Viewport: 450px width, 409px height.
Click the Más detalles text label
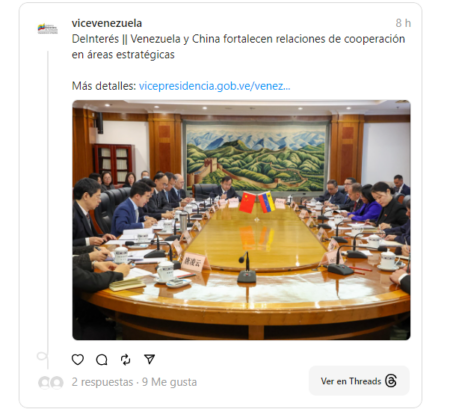[x=104, y=86]
